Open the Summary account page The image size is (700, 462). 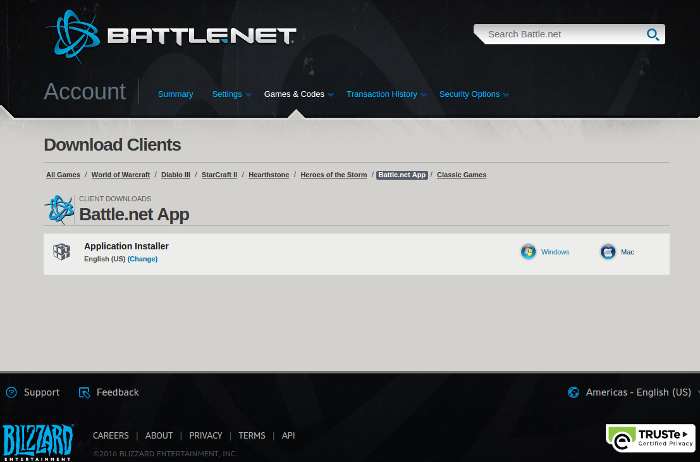175,94
